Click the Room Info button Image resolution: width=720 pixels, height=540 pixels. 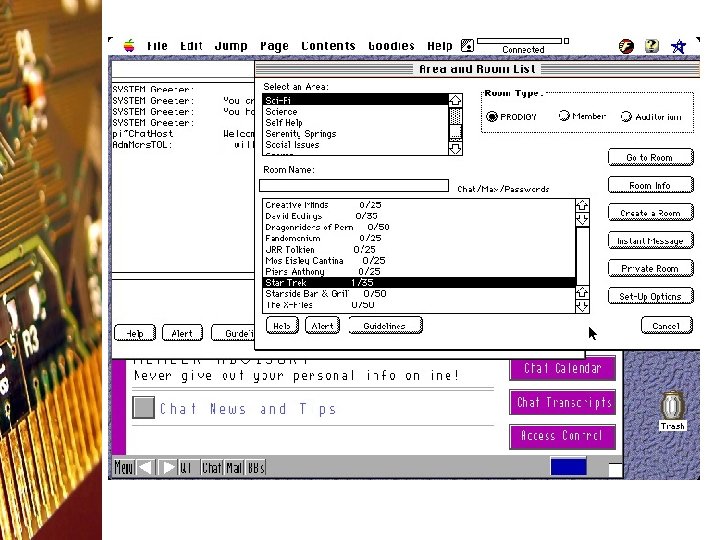650,186
